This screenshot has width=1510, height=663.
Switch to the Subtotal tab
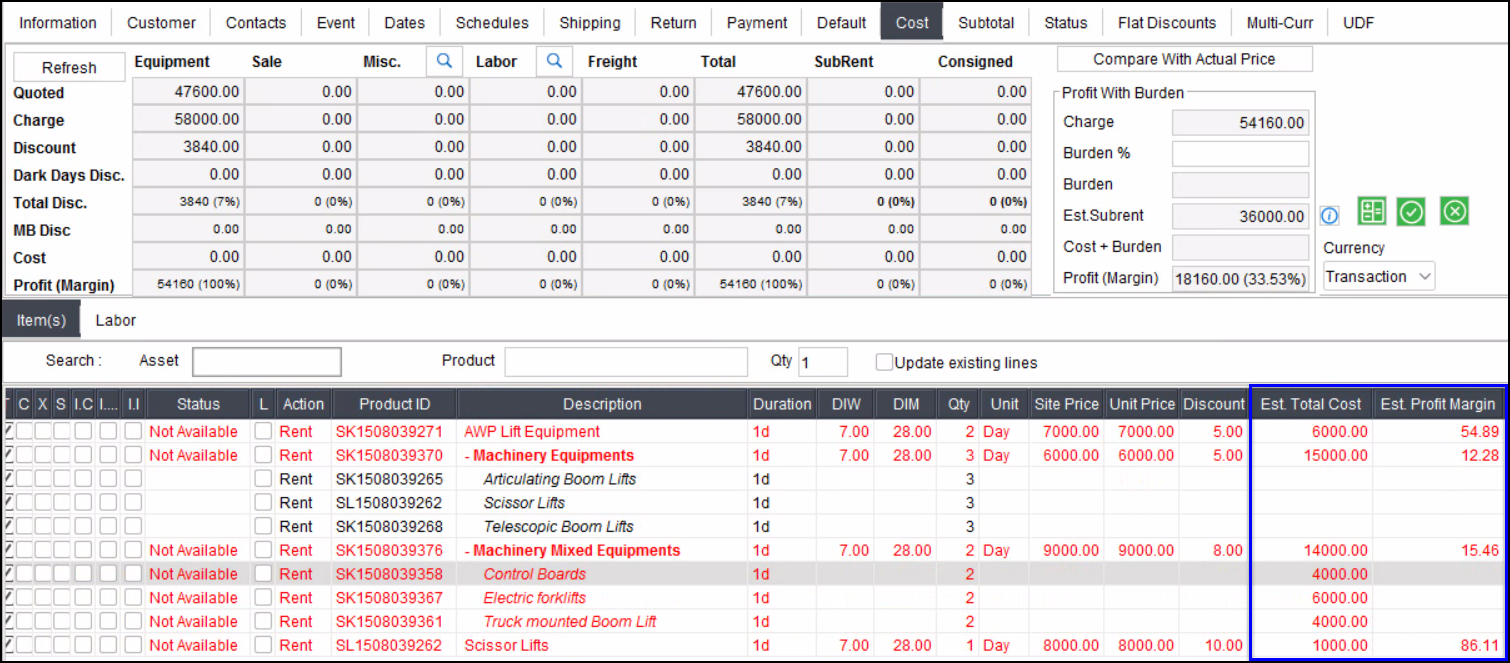[985, 22]
